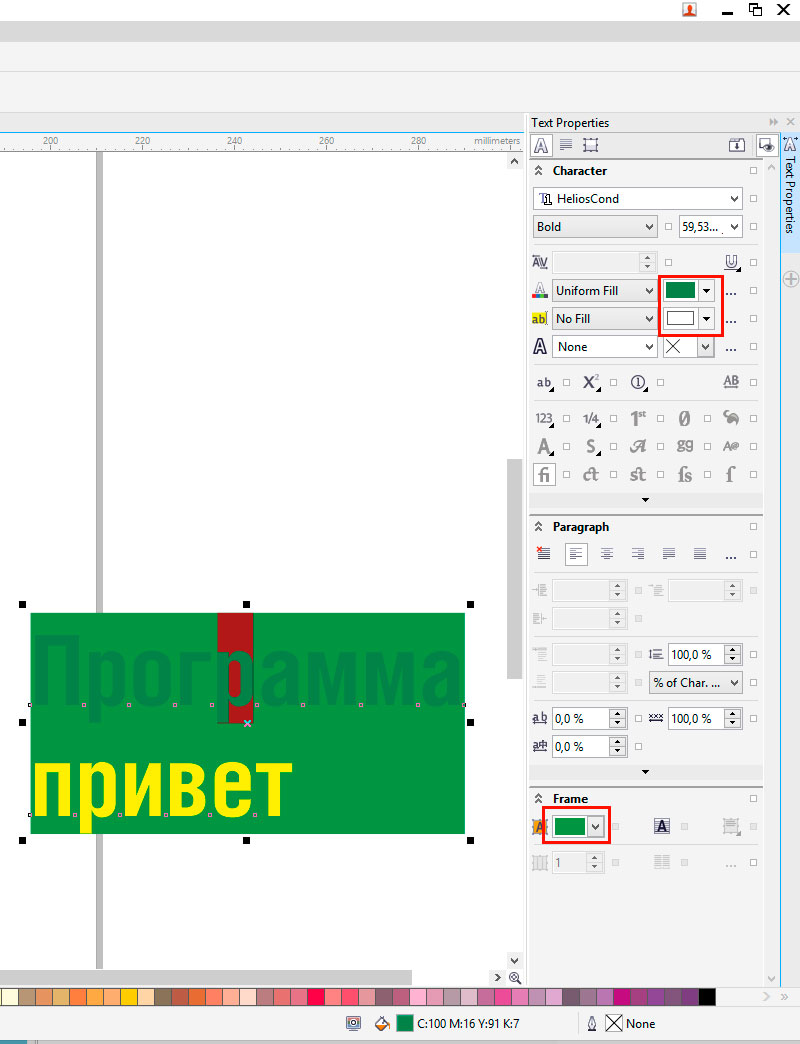The height and width of the screenshot is (1044, 800).
Task: Click the slashed zero icon
Action: (684, 418)
